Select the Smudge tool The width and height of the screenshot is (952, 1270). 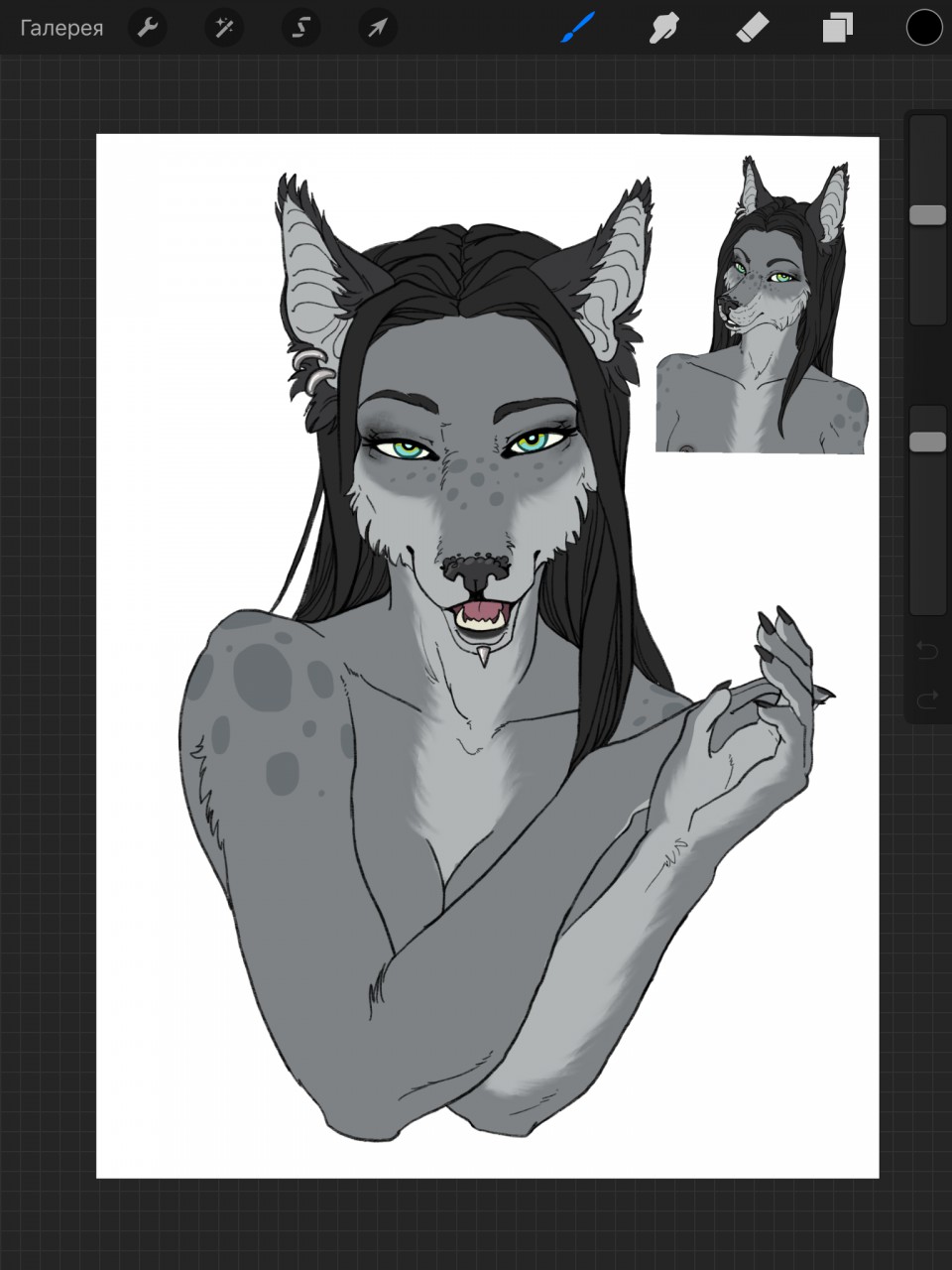[663, 28]
